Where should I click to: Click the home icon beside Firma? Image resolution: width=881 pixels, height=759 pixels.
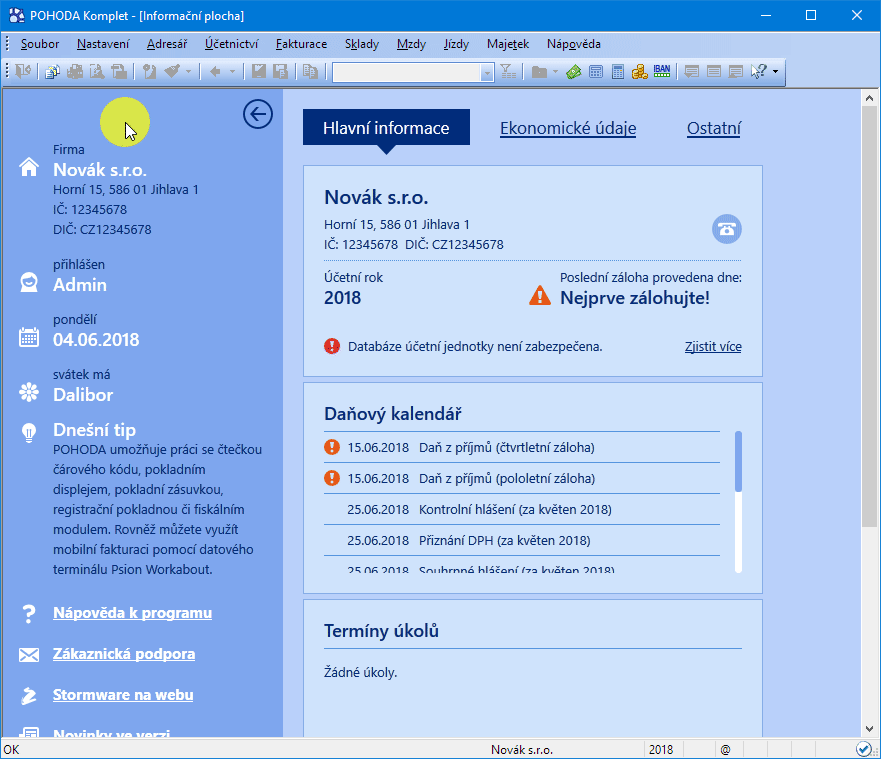click(x=29, y=167)
